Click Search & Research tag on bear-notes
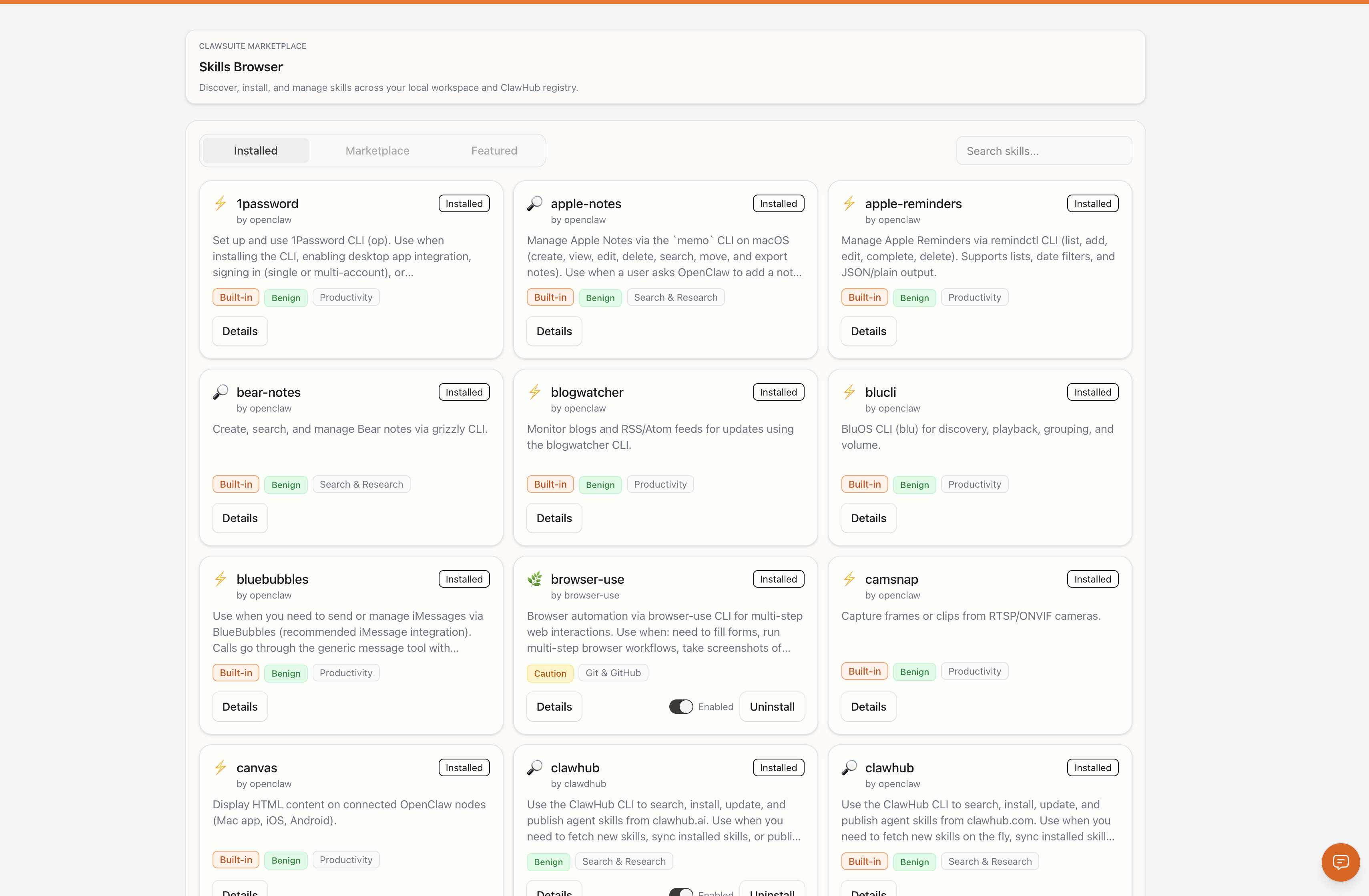 (x=361, y=484)
